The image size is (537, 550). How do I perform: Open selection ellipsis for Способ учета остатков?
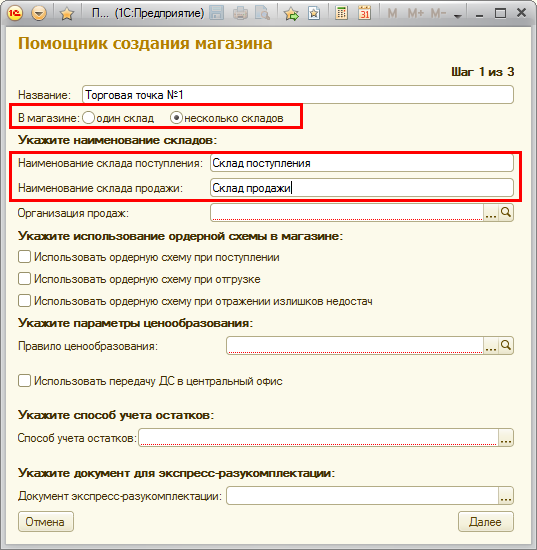point(506,438)
